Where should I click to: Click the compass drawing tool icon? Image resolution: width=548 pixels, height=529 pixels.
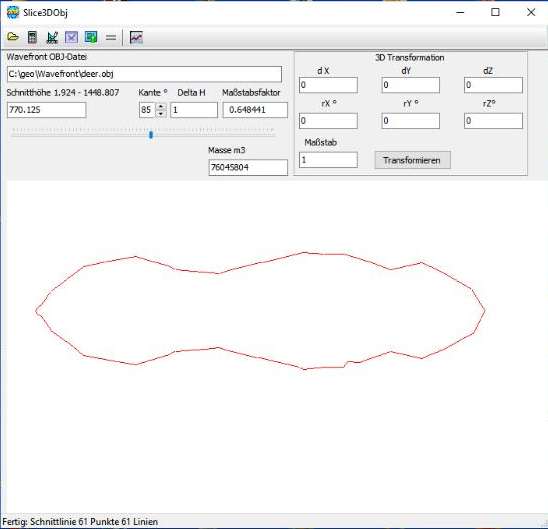52,37
